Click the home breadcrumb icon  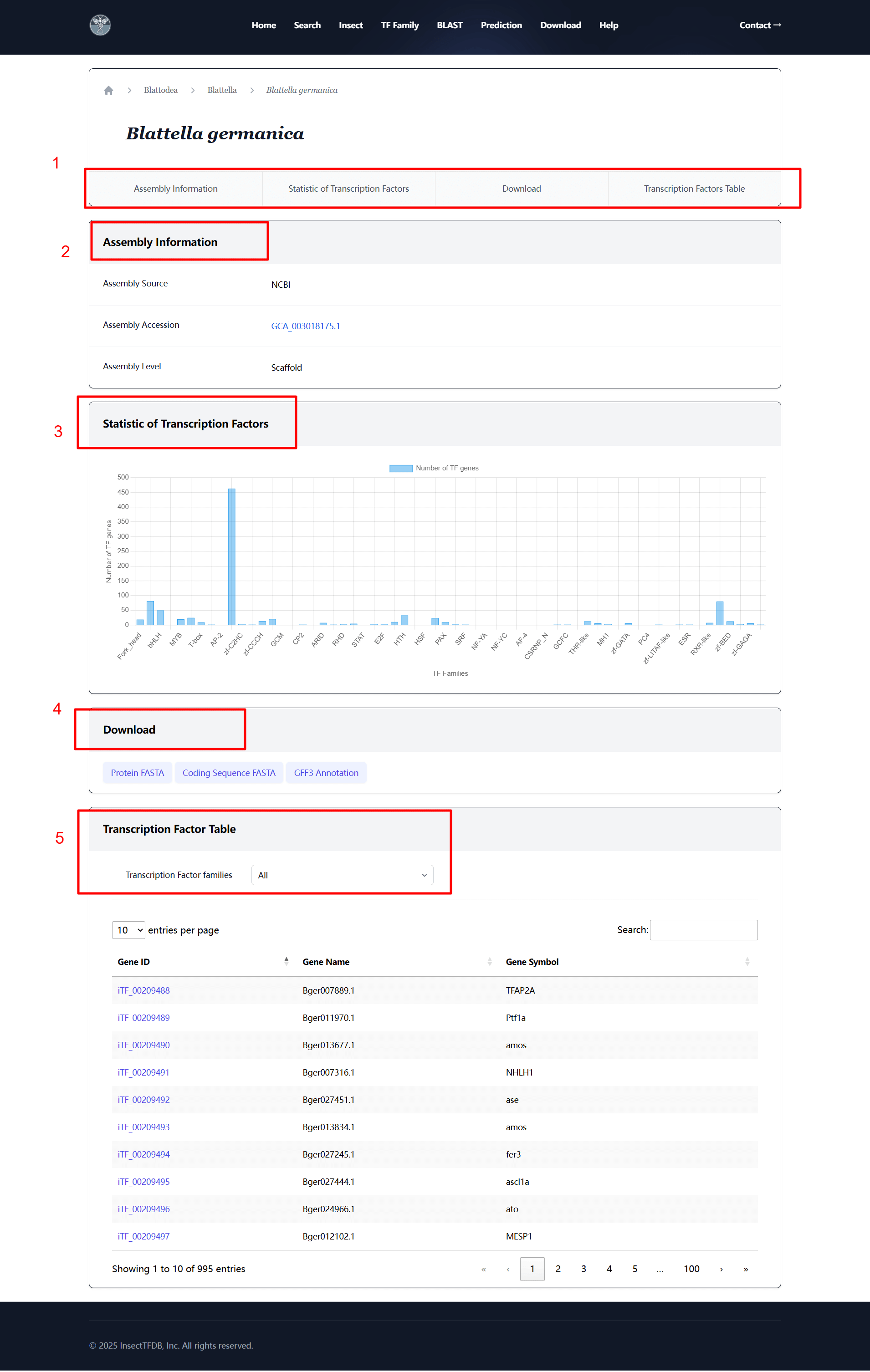coord(108,91)
